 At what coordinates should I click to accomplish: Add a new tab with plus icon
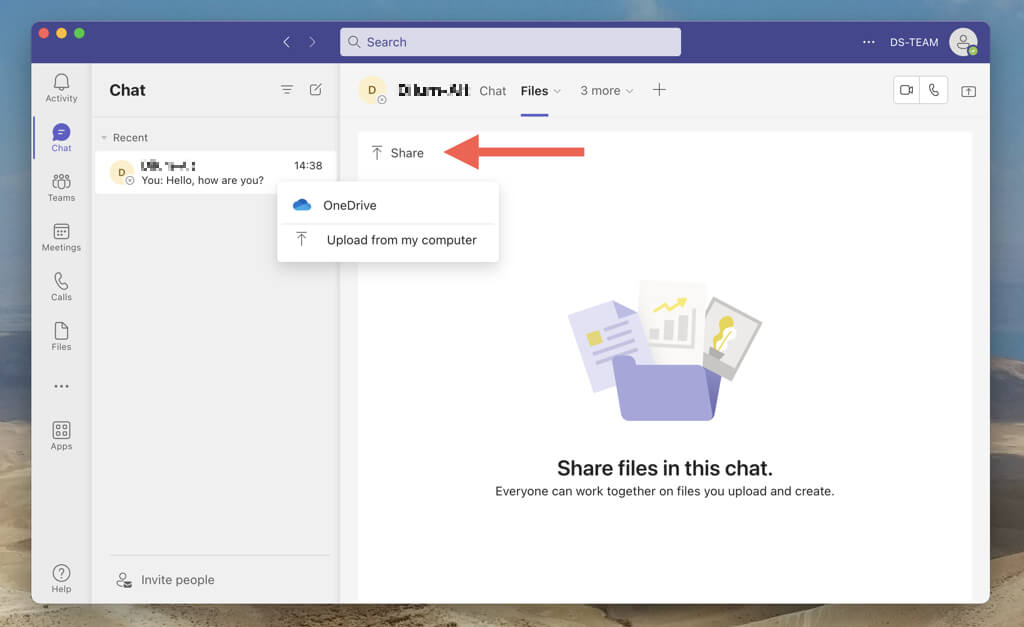(x=659, y=89)
